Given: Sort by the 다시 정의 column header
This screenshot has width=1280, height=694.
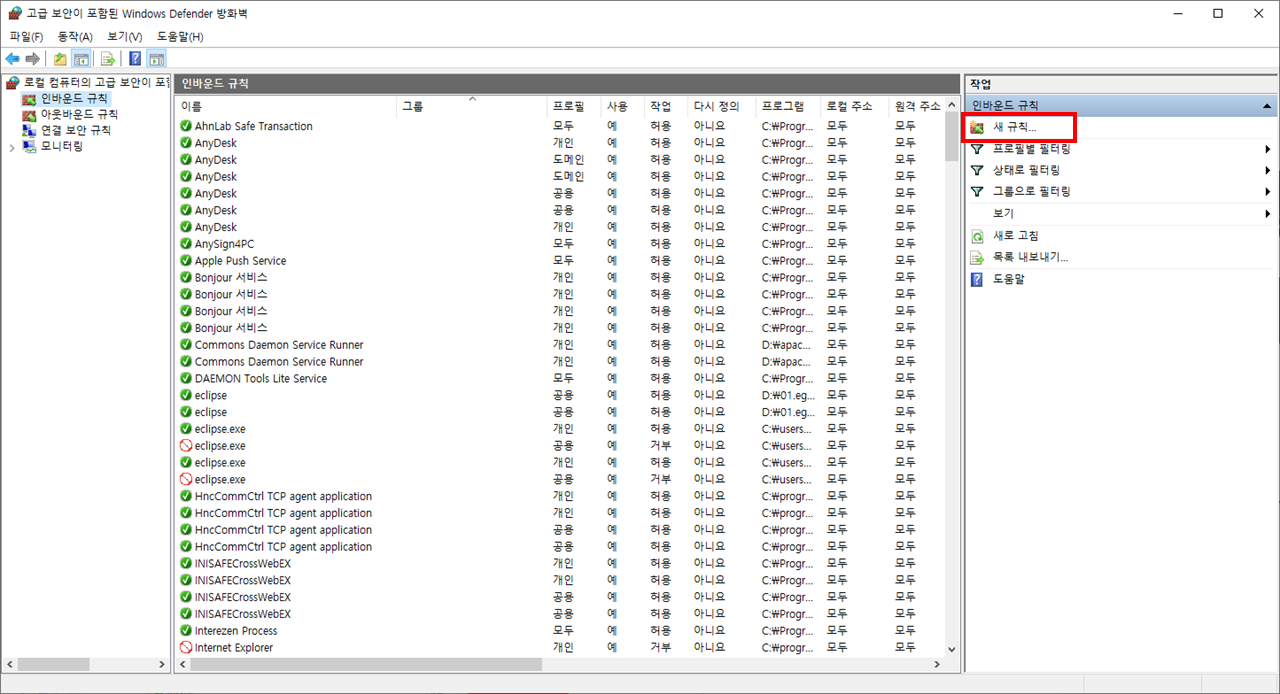Looking at the screenshot, I should click(x=723, y=106).
